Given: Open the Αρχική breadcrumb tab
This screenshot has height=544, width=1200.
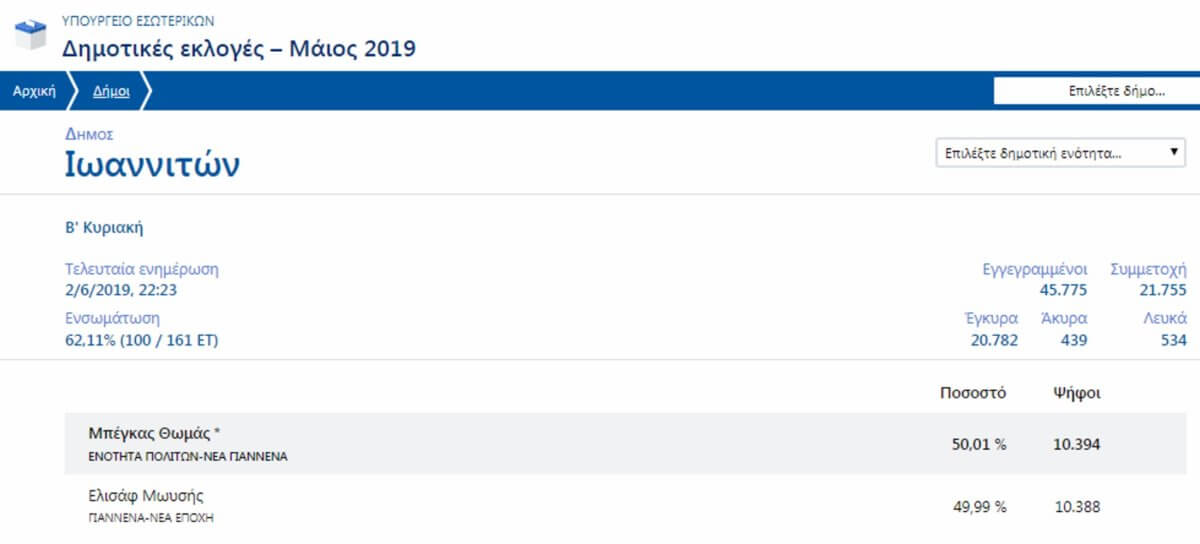Looking at the screenshot, I should coord(34,90).
